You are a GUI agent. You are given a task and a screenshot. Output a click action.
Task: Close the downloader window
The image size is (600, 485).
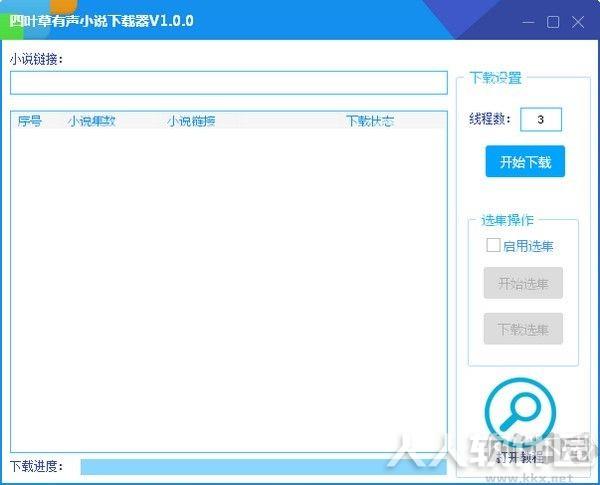578,22
